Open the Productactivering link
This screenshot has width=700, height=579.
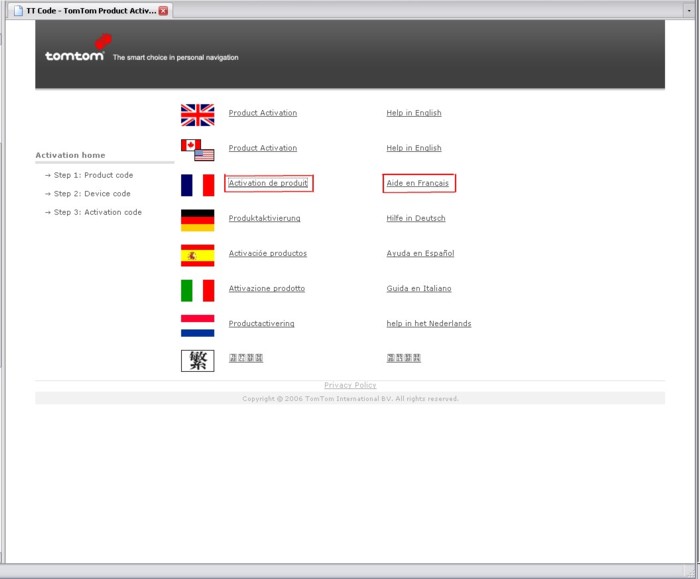(261, 324)
